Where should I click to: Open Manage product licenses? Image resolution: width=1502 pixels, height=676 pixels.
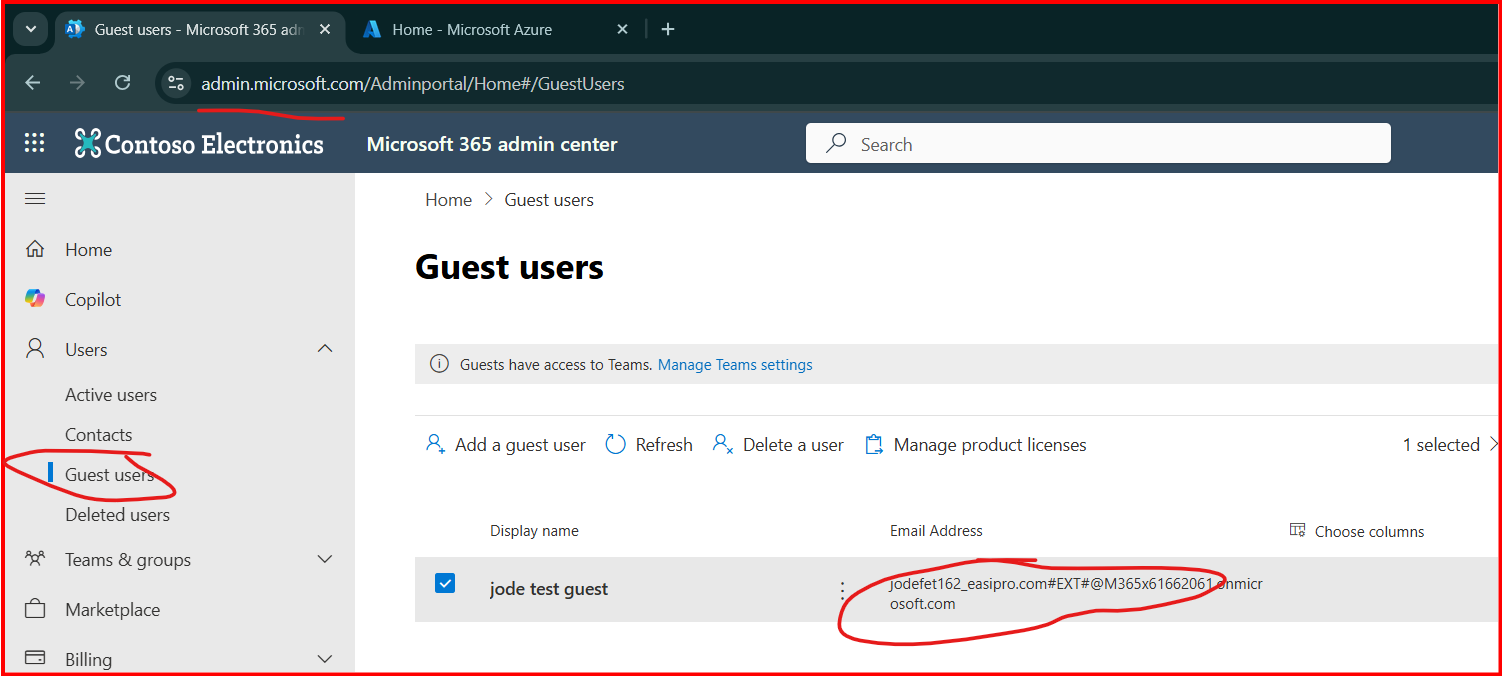tap(975, 445)
